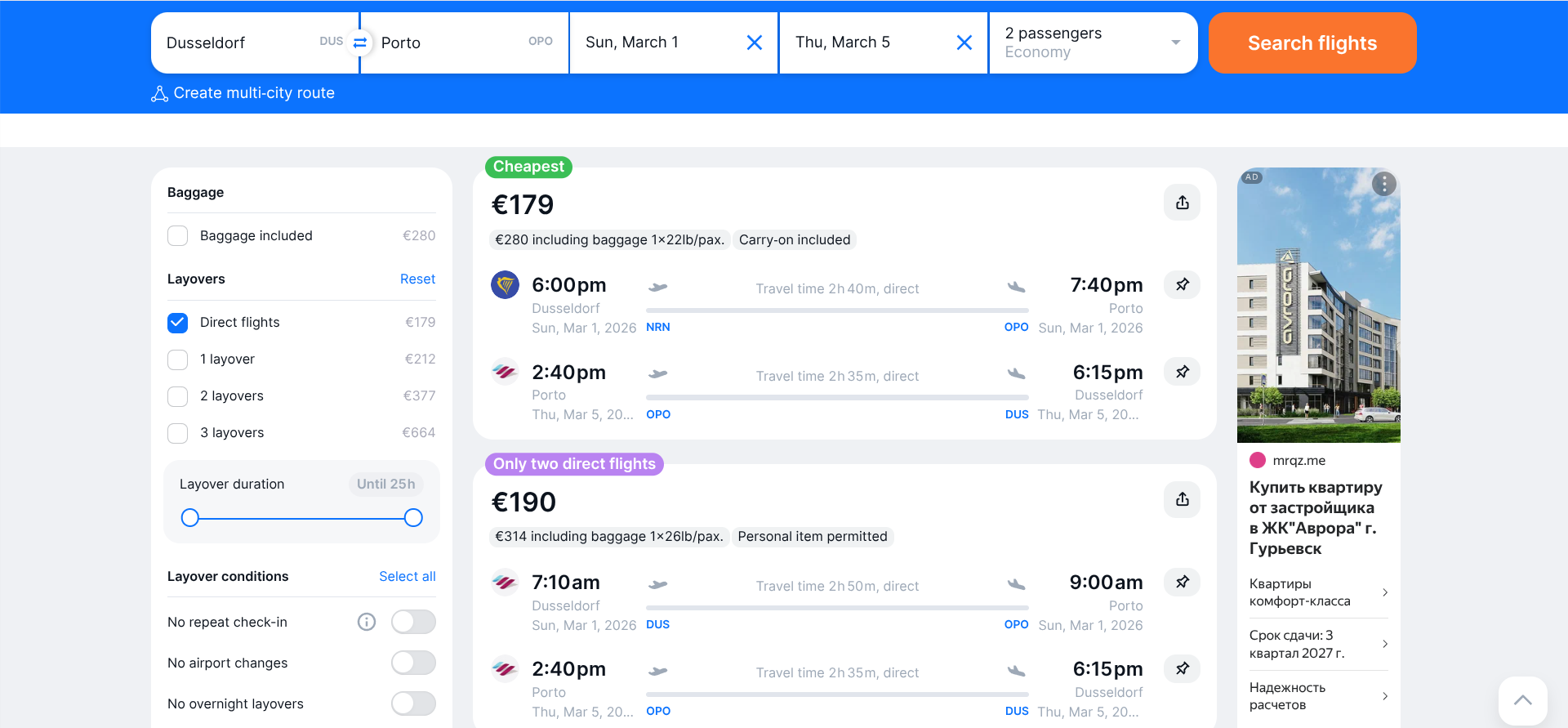Share the €190 ticket
The image size is (1568, 728).
pyautogui.click(x=1182, y=499)
